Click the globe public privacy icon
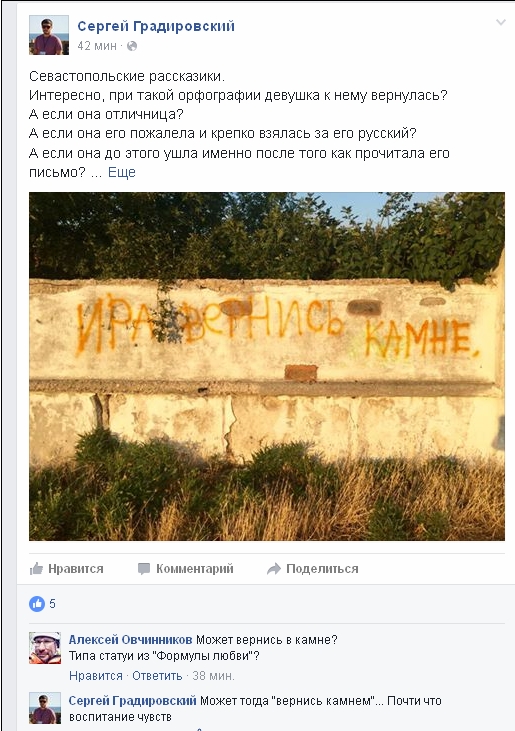 coord(132,46)
